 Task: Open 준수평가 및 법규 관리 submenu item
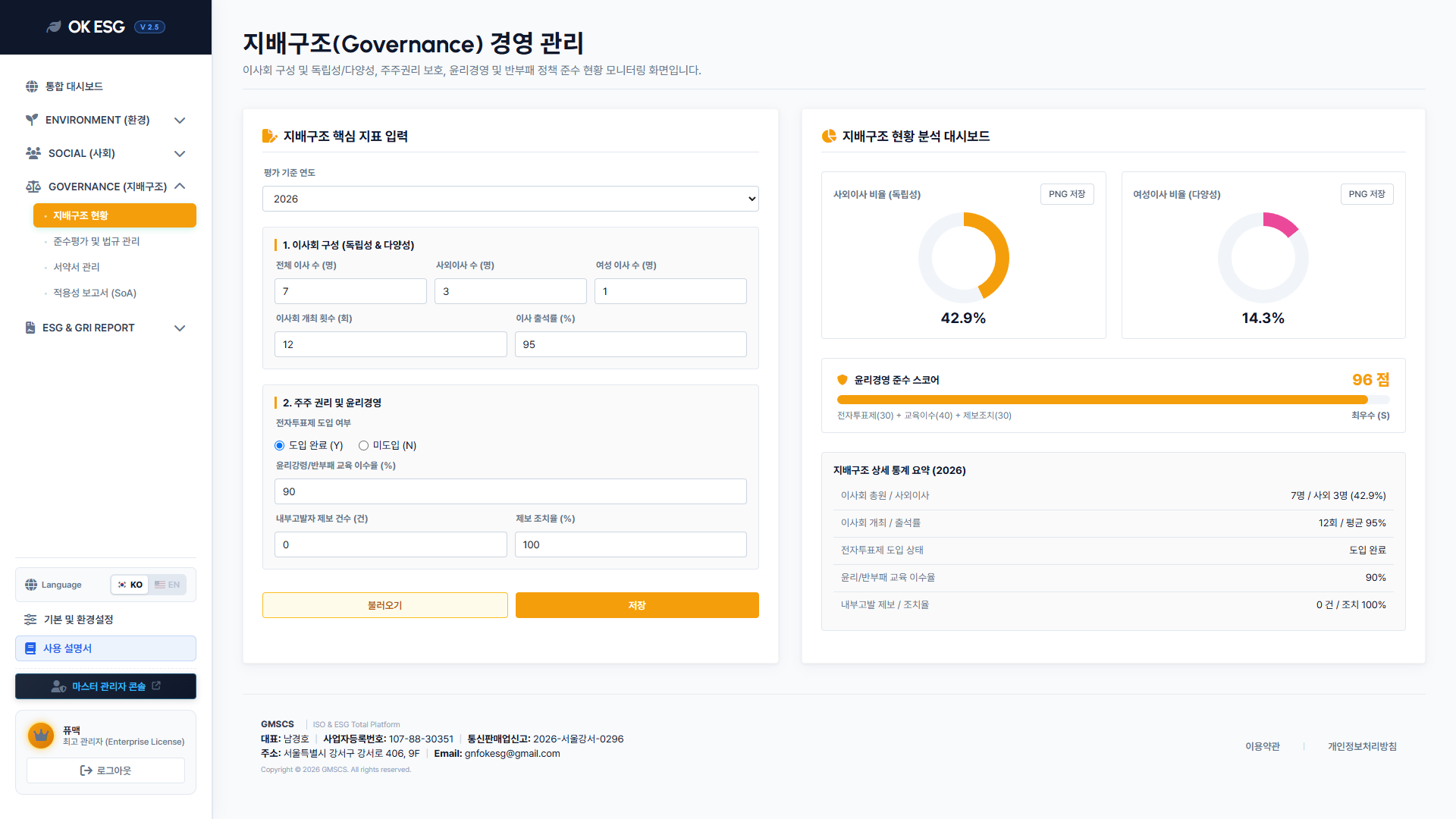(115, 241)
